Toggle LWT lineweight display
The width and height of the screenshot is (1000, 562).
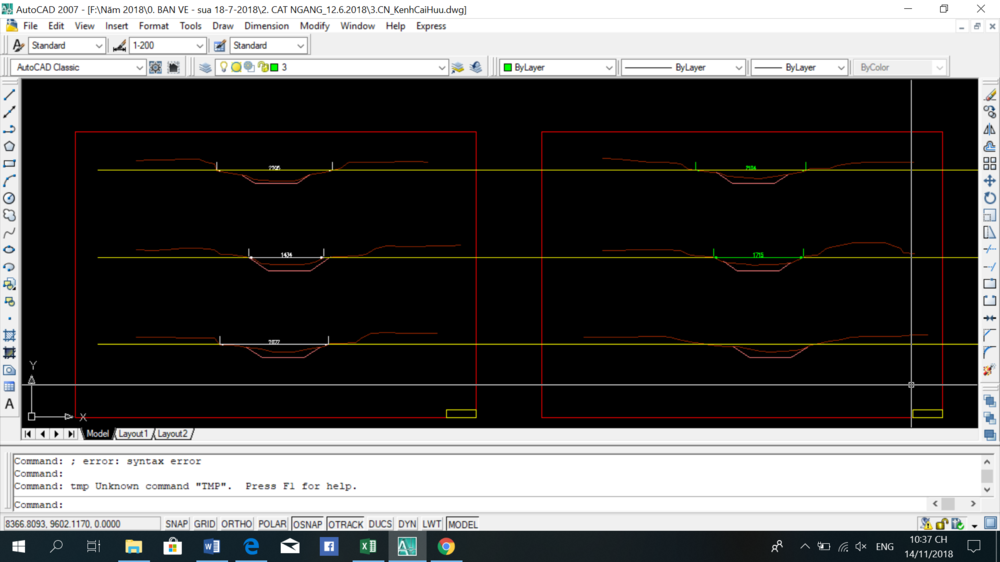tap(432, 524)
